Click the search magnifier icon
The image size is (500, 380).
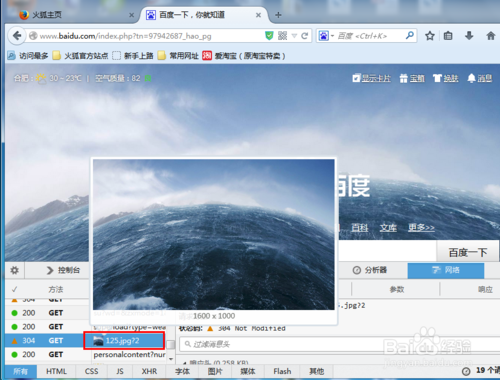[x=409, y=35]
